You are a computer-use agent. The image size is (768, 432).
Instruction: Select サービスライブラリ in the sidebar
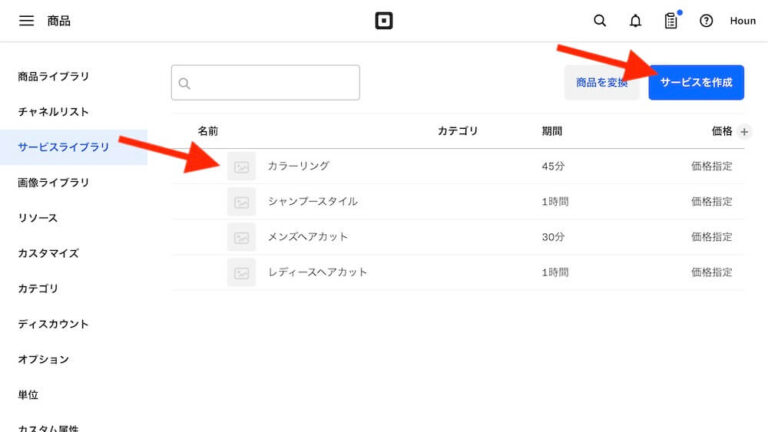click(x=64, y=147)
